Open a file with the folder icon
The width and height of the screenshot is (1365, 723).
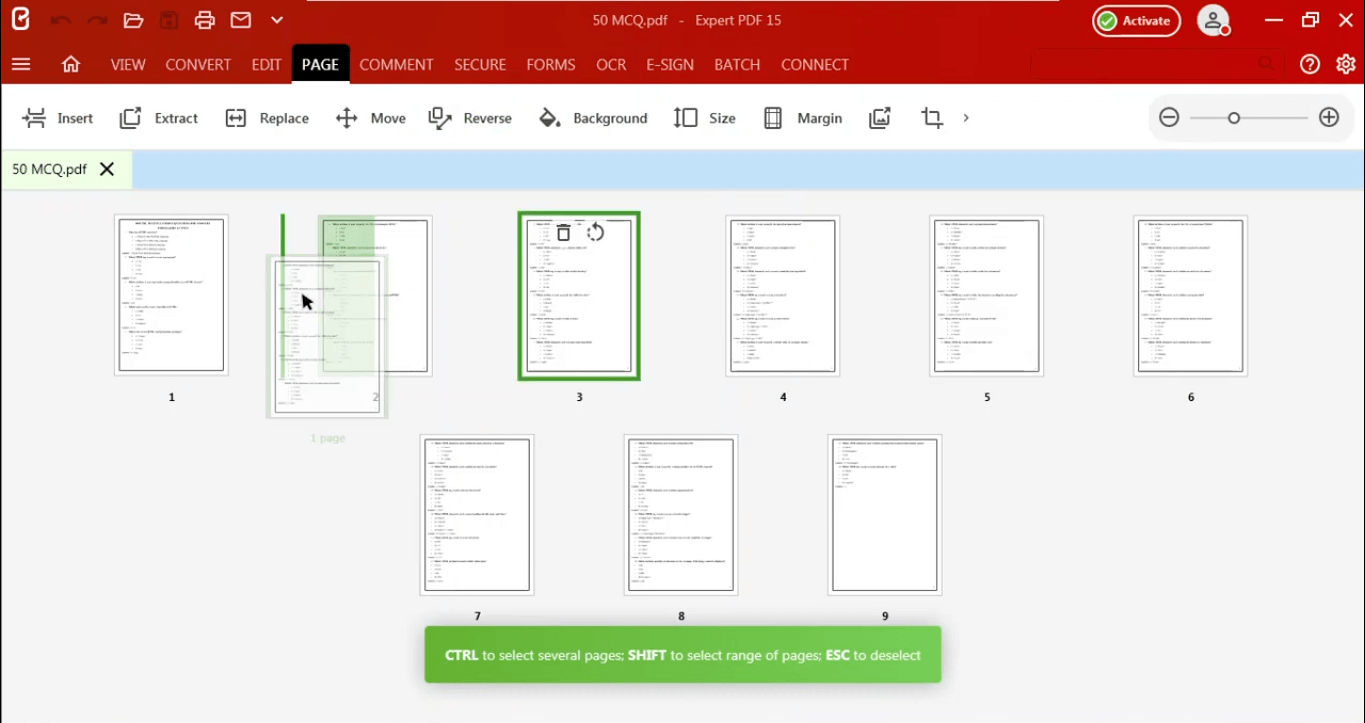click(x=133, y=20)
